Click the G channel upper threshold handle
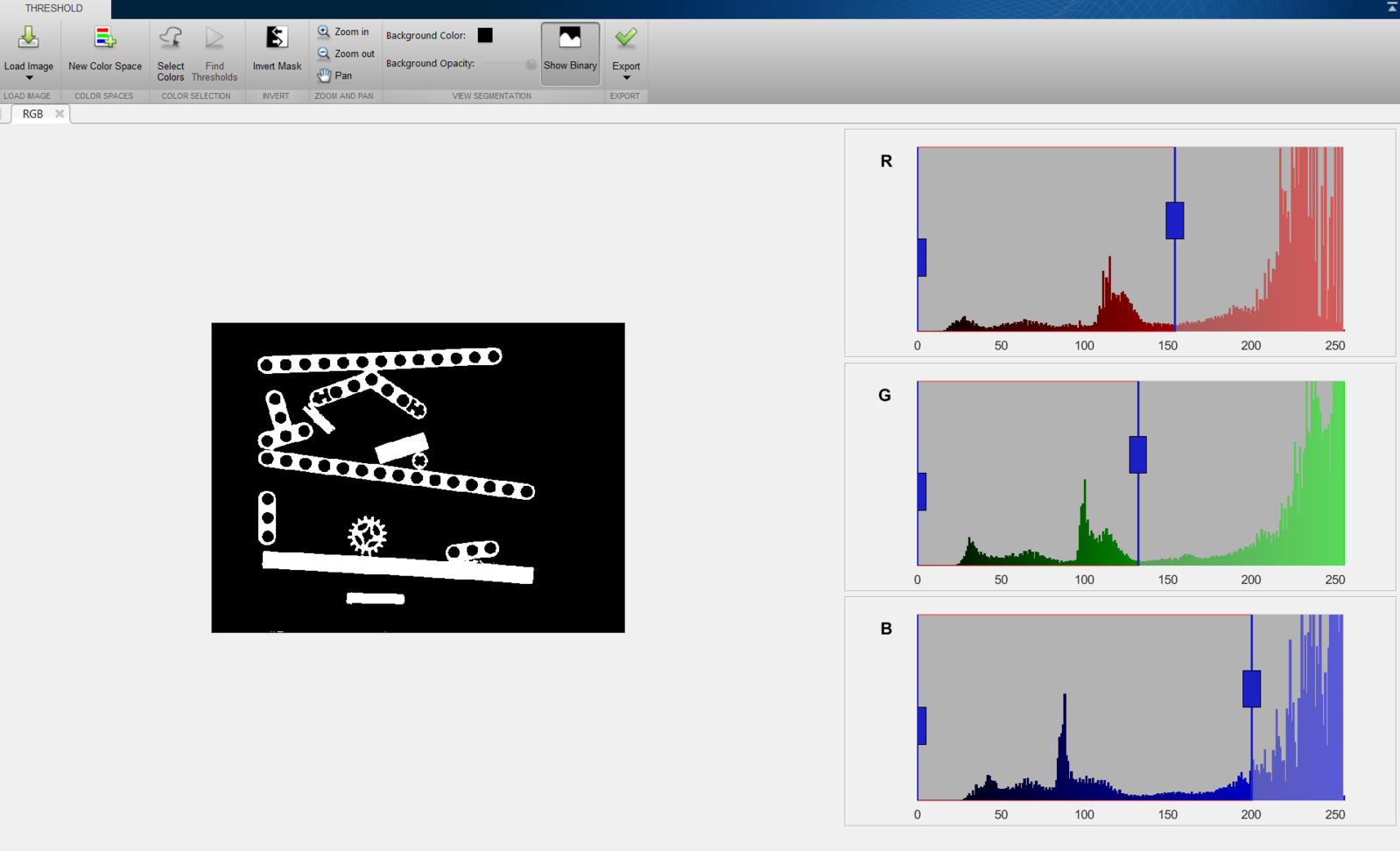Image resolution: width=1400 pixels, height=851 pixels. (1138, 454)
